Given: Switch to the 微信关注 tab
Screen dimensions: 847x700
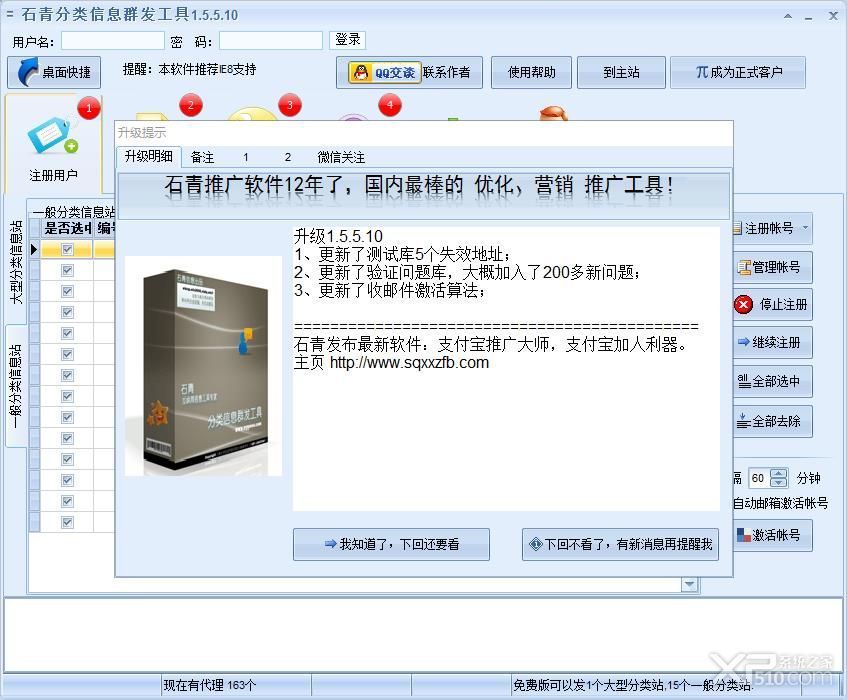Looking at the screenshot, I should 341,157.
